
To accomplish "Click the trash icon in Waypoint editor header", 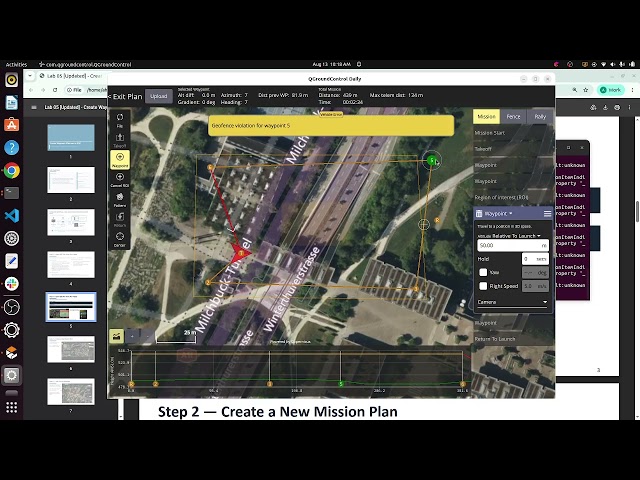I will [479, 213].
